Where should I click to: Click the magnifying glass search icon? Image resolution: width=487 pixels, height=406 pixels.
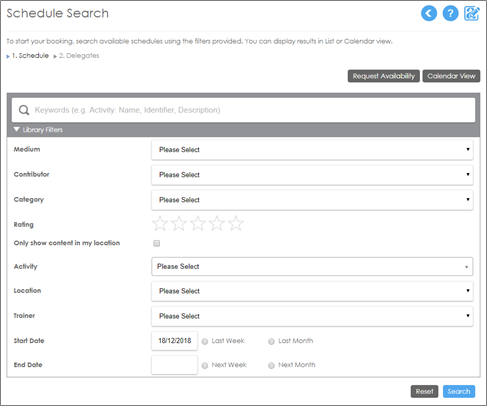pyautogui.click(x=24, y=110)
